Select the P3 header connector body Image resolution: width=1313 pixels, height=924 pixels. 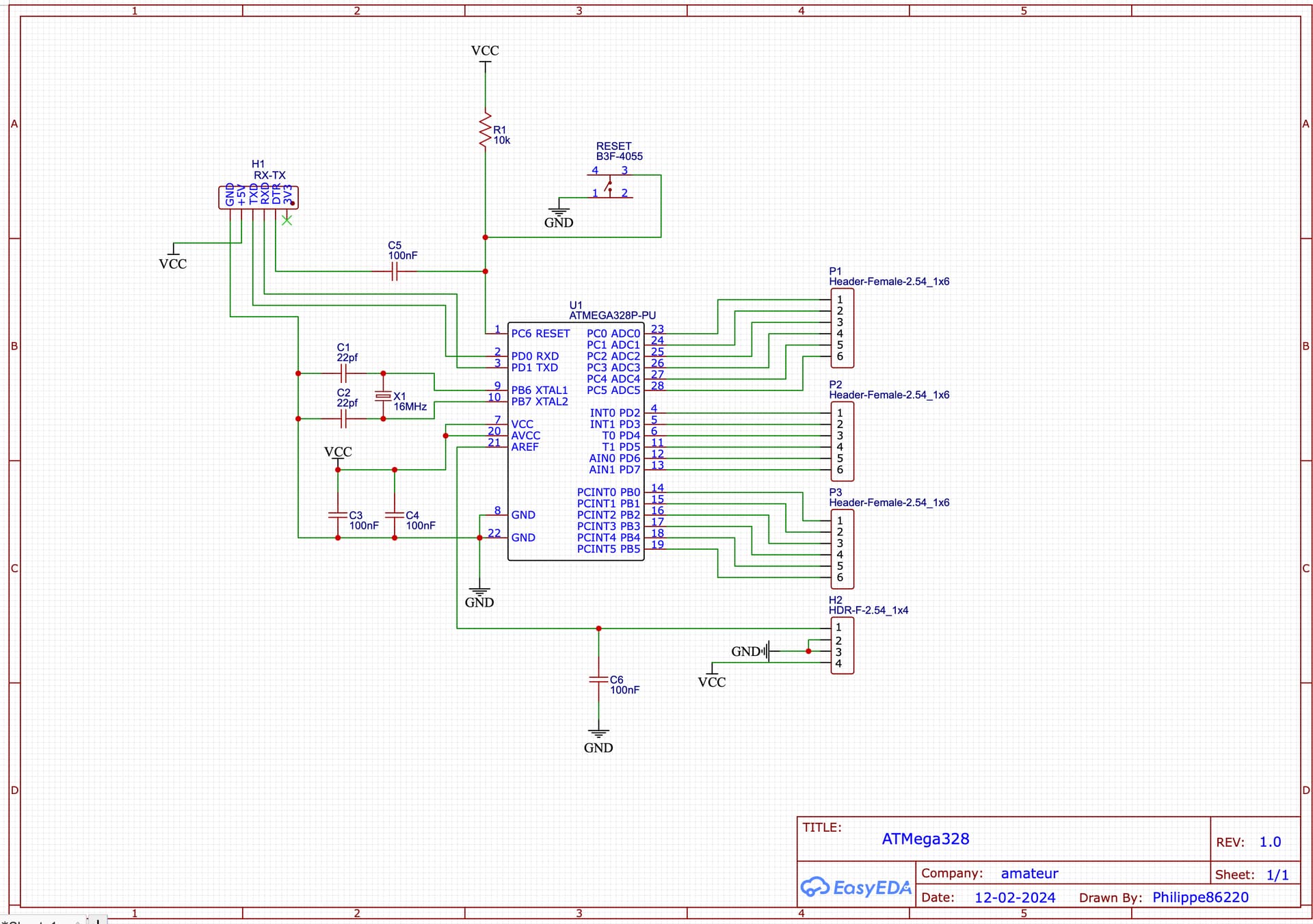tap(842, 549)
